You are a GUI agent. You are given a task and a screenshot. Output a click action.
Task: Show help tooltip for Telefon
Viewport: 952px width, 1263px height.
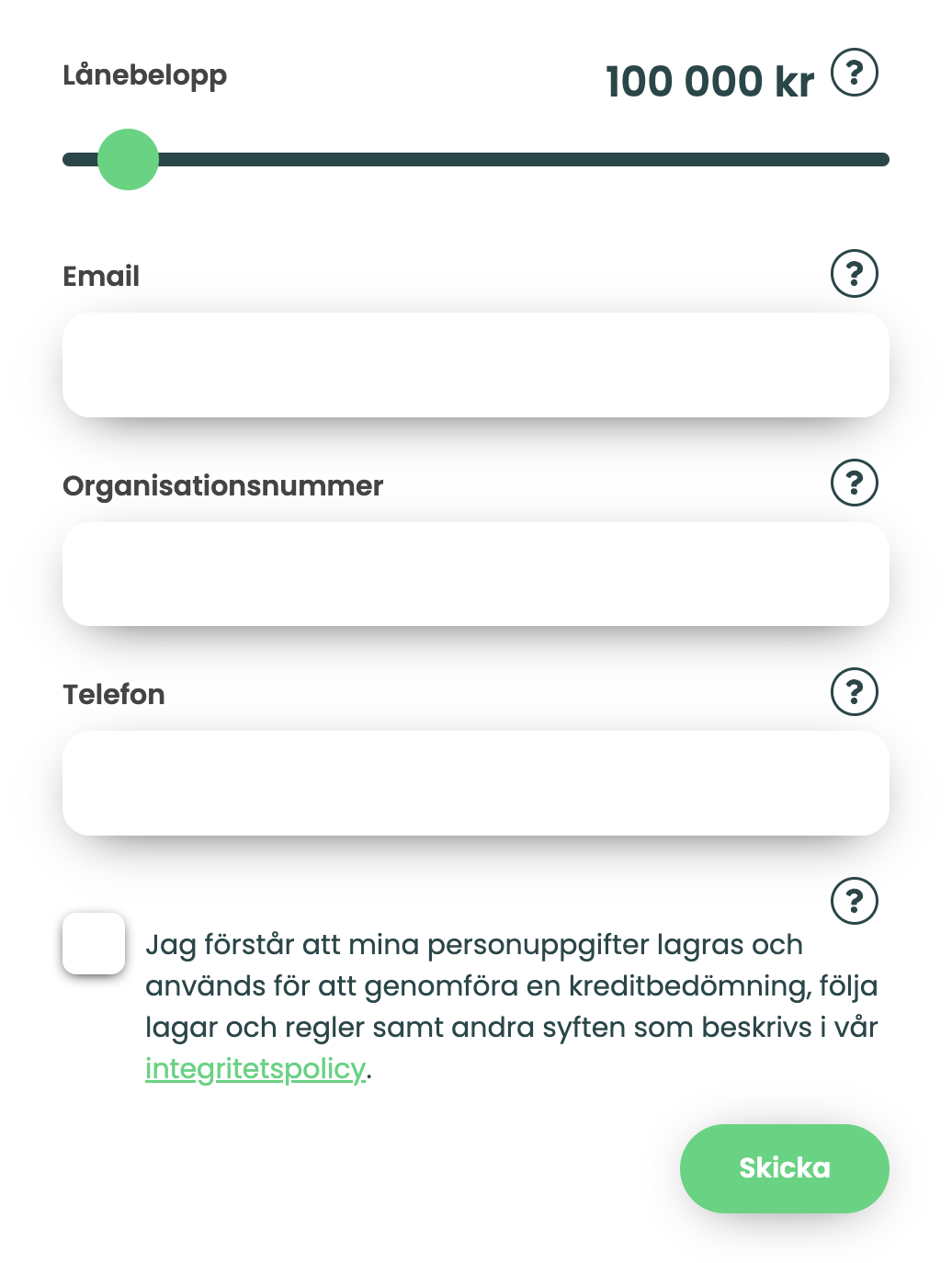click(x=855, y=692)
